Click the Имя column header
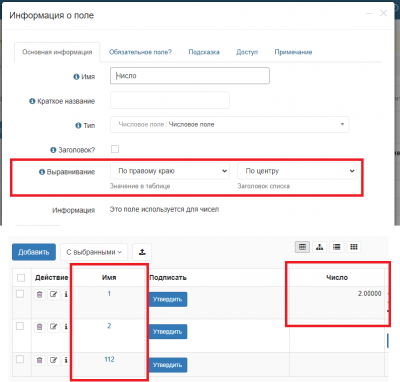 coord(109,277)
